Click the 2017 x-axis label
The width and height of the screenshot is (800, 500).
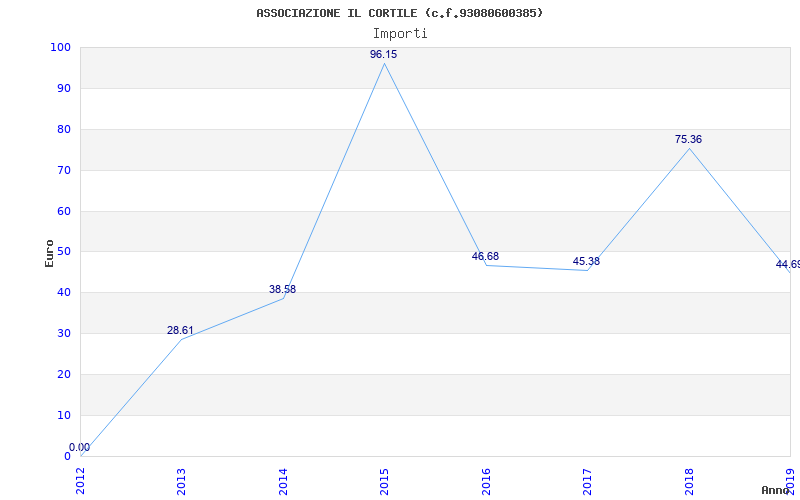click(587, 481)
